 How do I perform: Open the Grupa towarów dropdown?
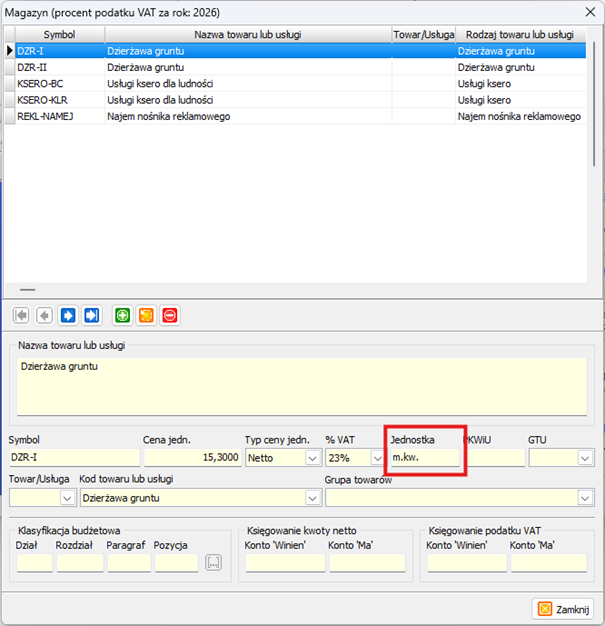click(584, 497)
